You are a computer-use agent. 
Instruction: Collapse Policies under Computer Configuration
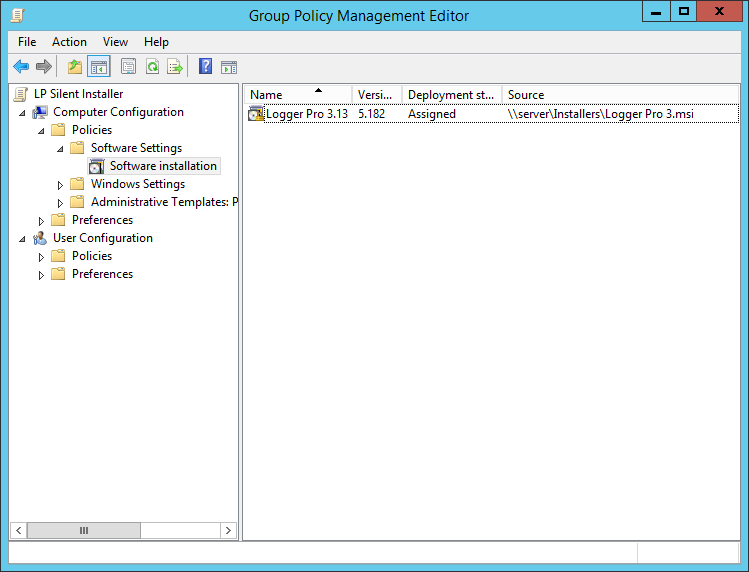click(x=41, y=131)
